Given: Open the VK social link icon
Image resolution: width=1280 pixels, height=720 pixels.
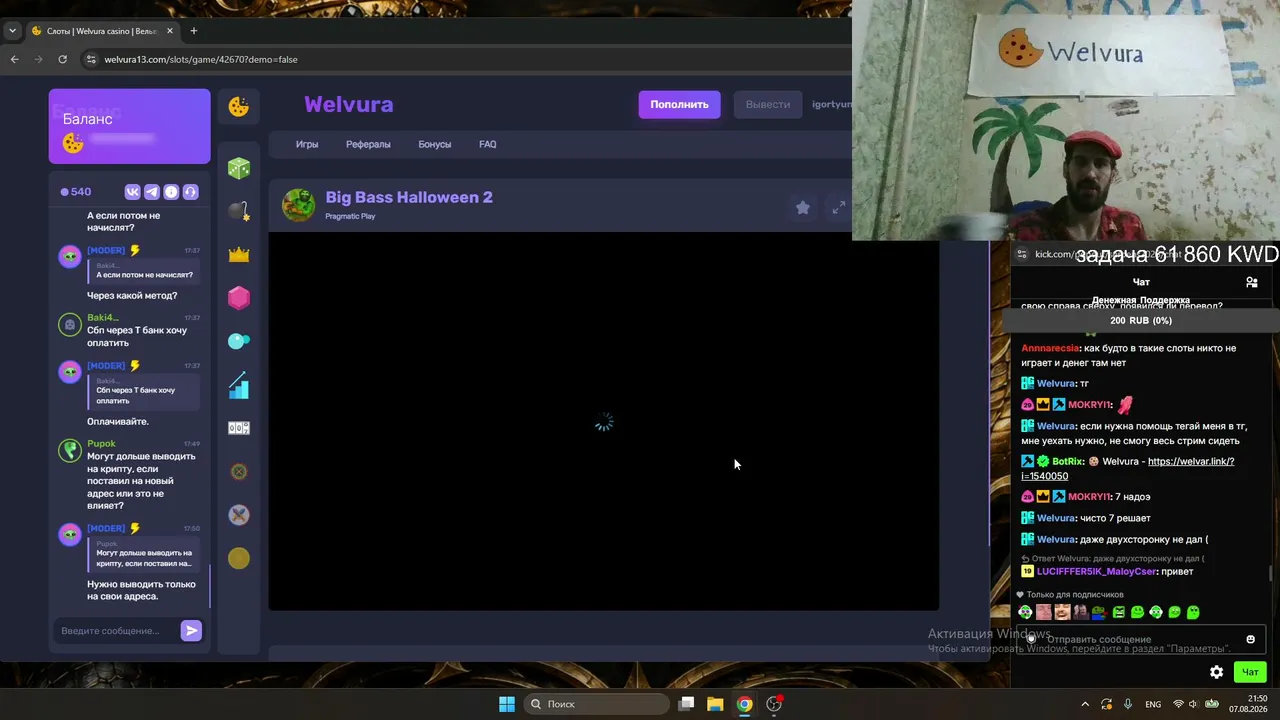Looking at the screenshot, I should click(133, 192).
